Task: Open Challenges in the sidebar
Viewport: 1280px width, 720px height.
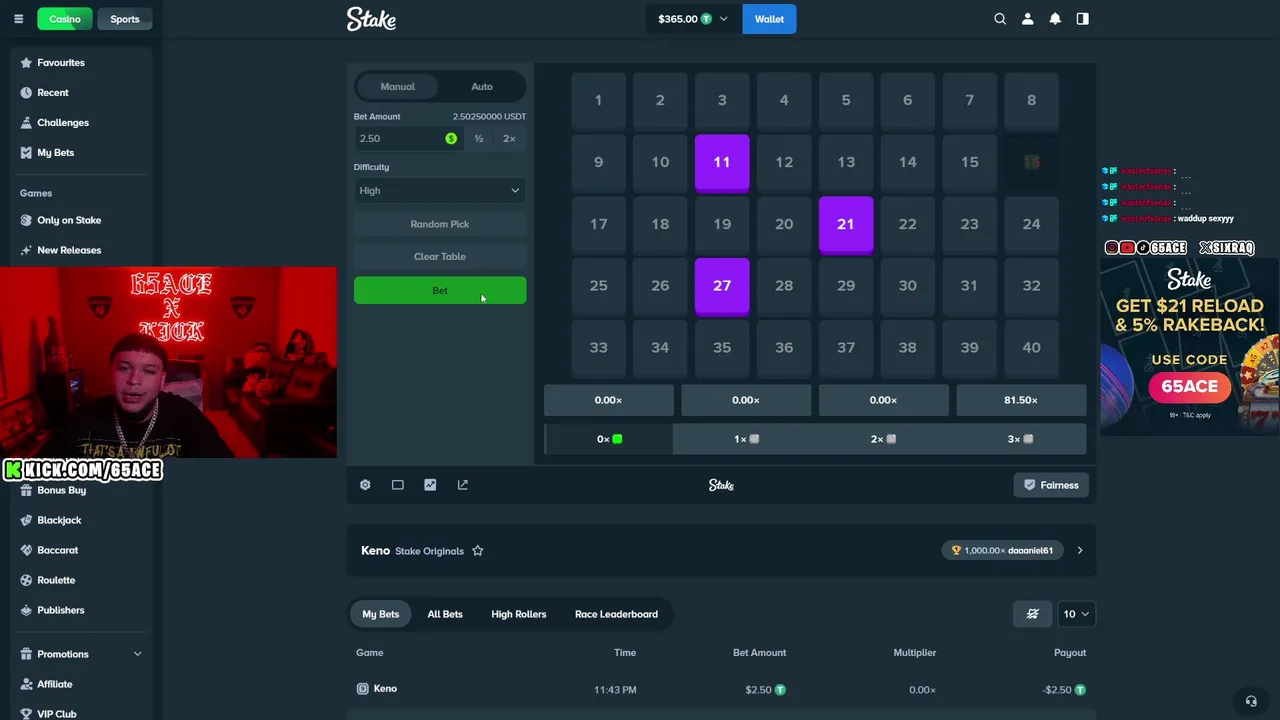Action: click(63, 123)
